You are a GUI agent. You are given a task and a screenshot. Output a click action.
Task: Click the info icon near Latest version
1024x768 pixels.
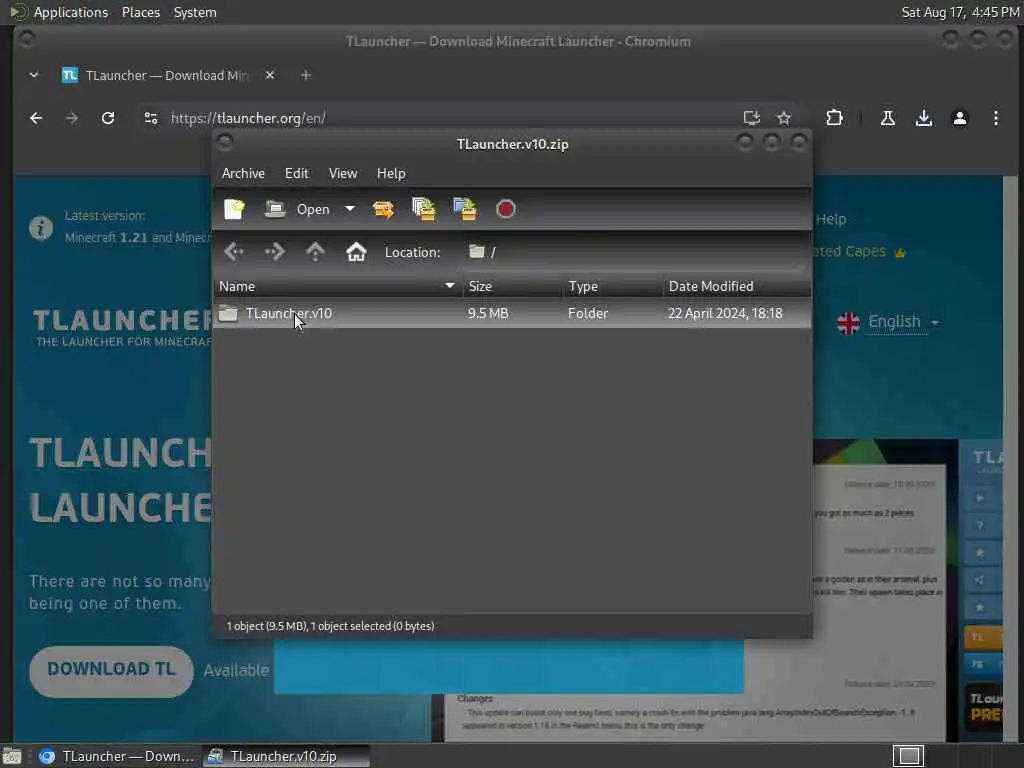click(40, 229)
